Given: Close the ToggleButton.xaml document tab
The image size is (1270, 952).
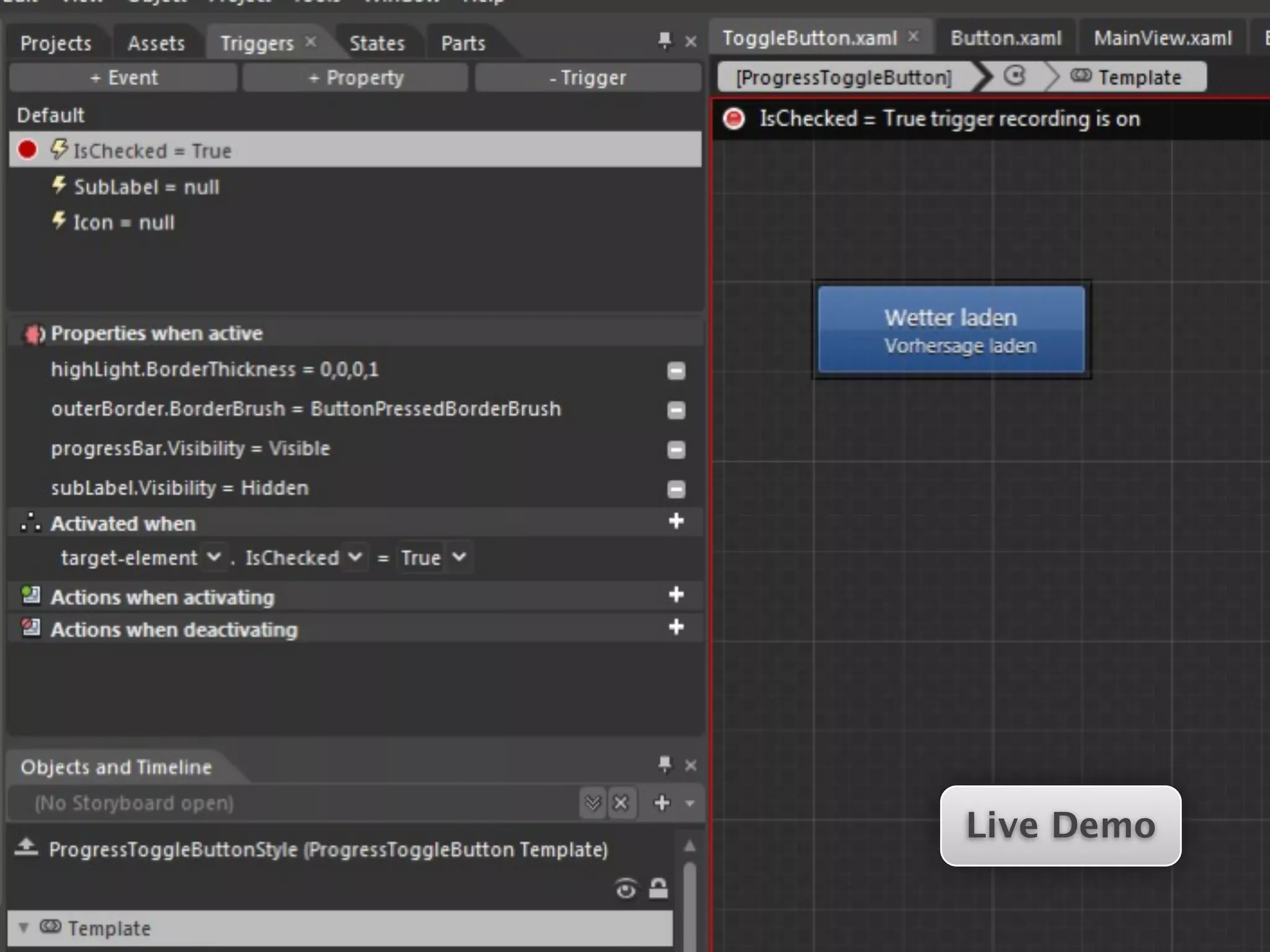Looking at the screenshot, I should click(x=913, y=37).
